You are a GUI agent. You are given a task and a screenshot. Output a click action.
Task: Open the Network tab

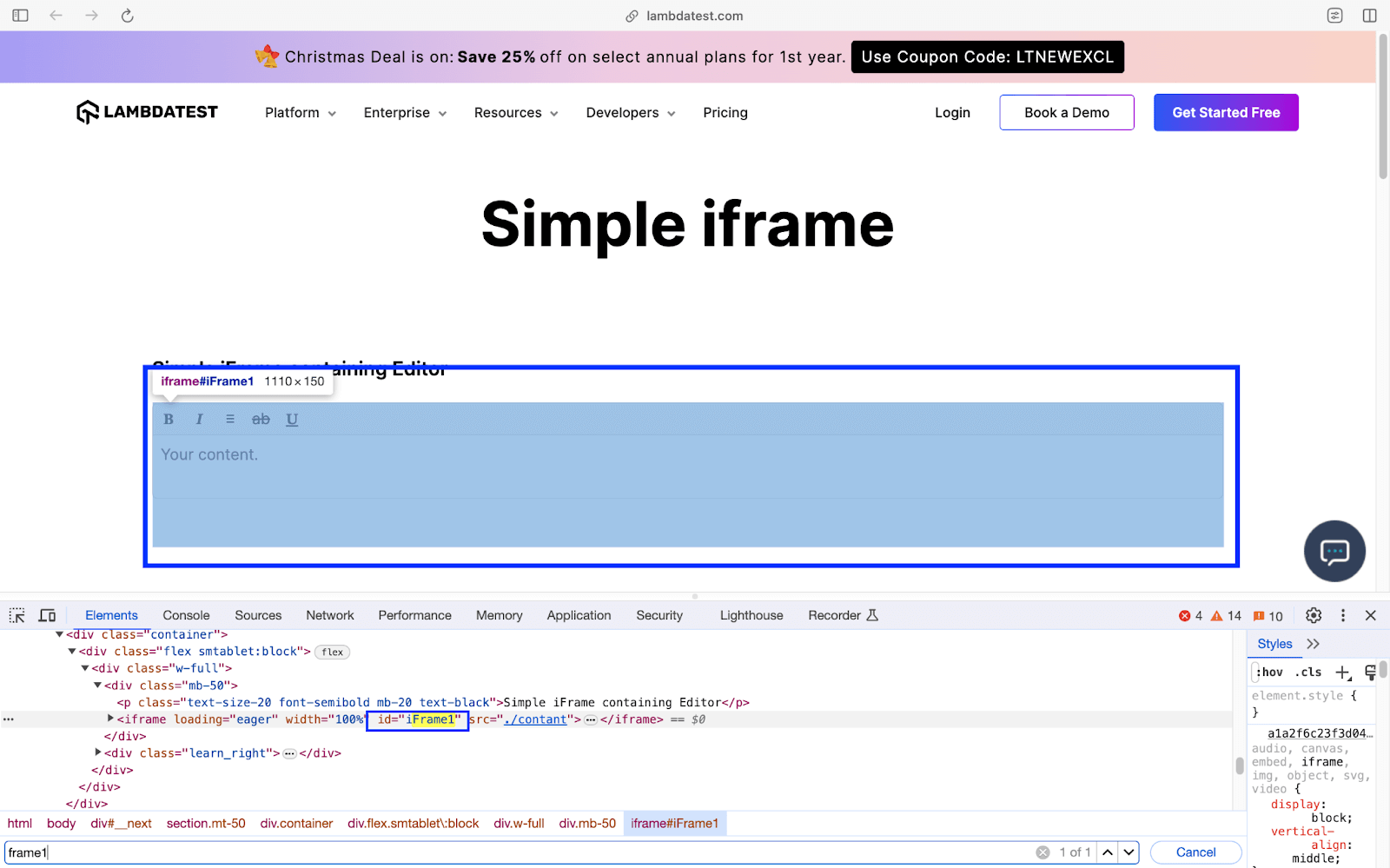[329, 614]
